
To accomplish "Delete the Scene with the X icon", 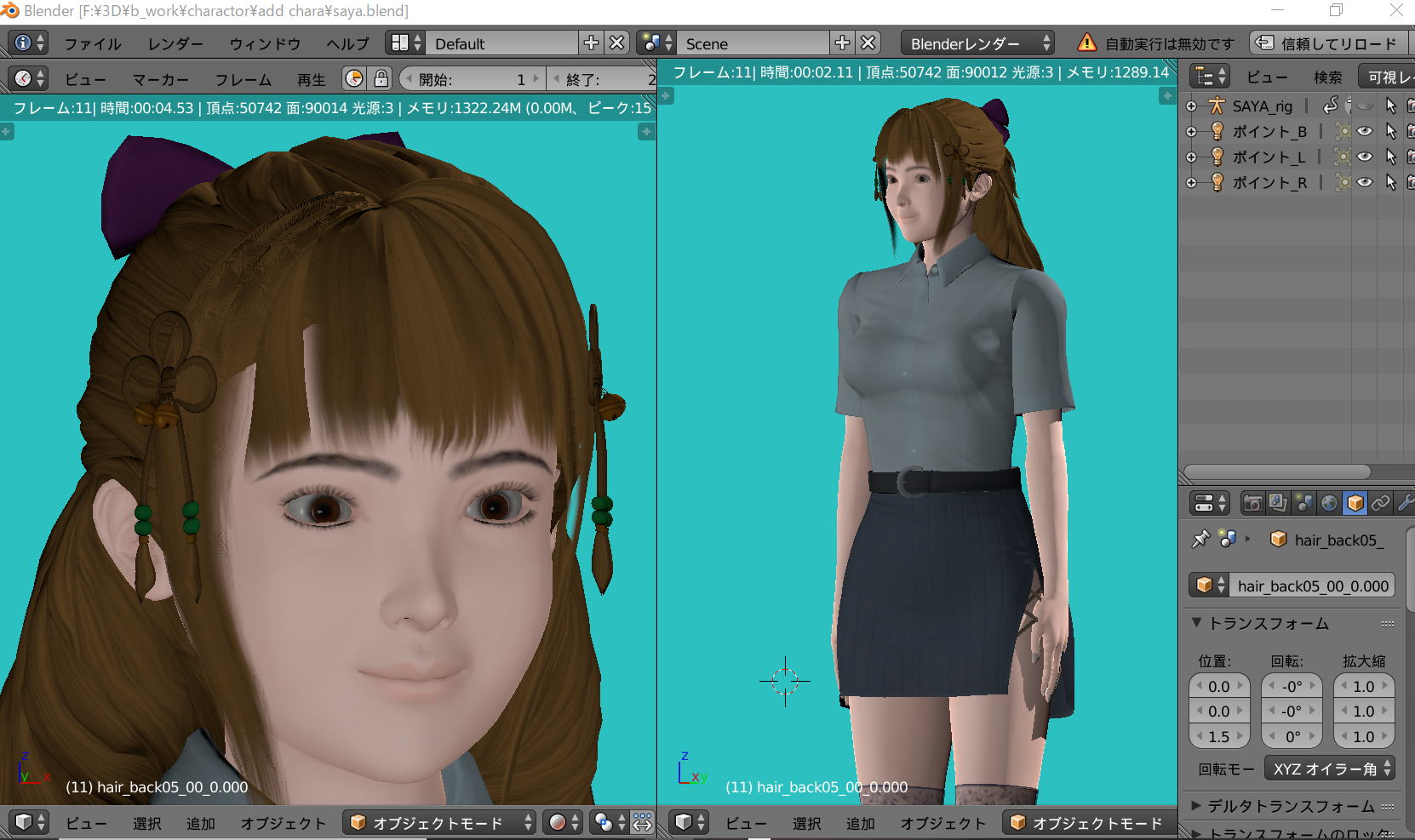I will point(868,43).
